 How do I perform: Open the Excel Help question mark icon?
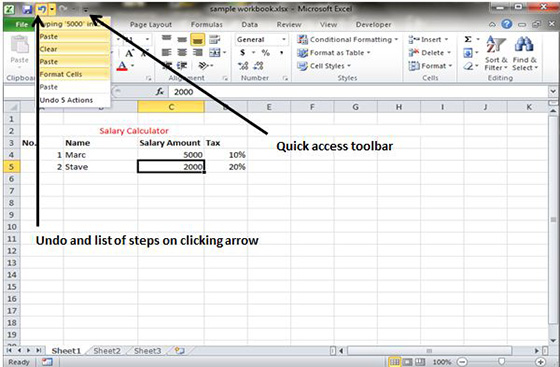coord(507,24)
